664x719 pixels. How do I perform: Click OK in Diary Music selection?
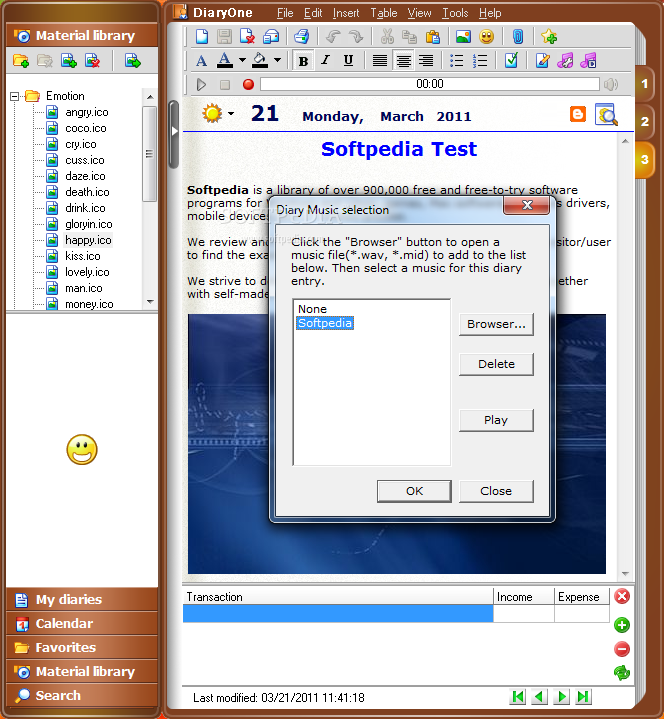pos(414,491)
